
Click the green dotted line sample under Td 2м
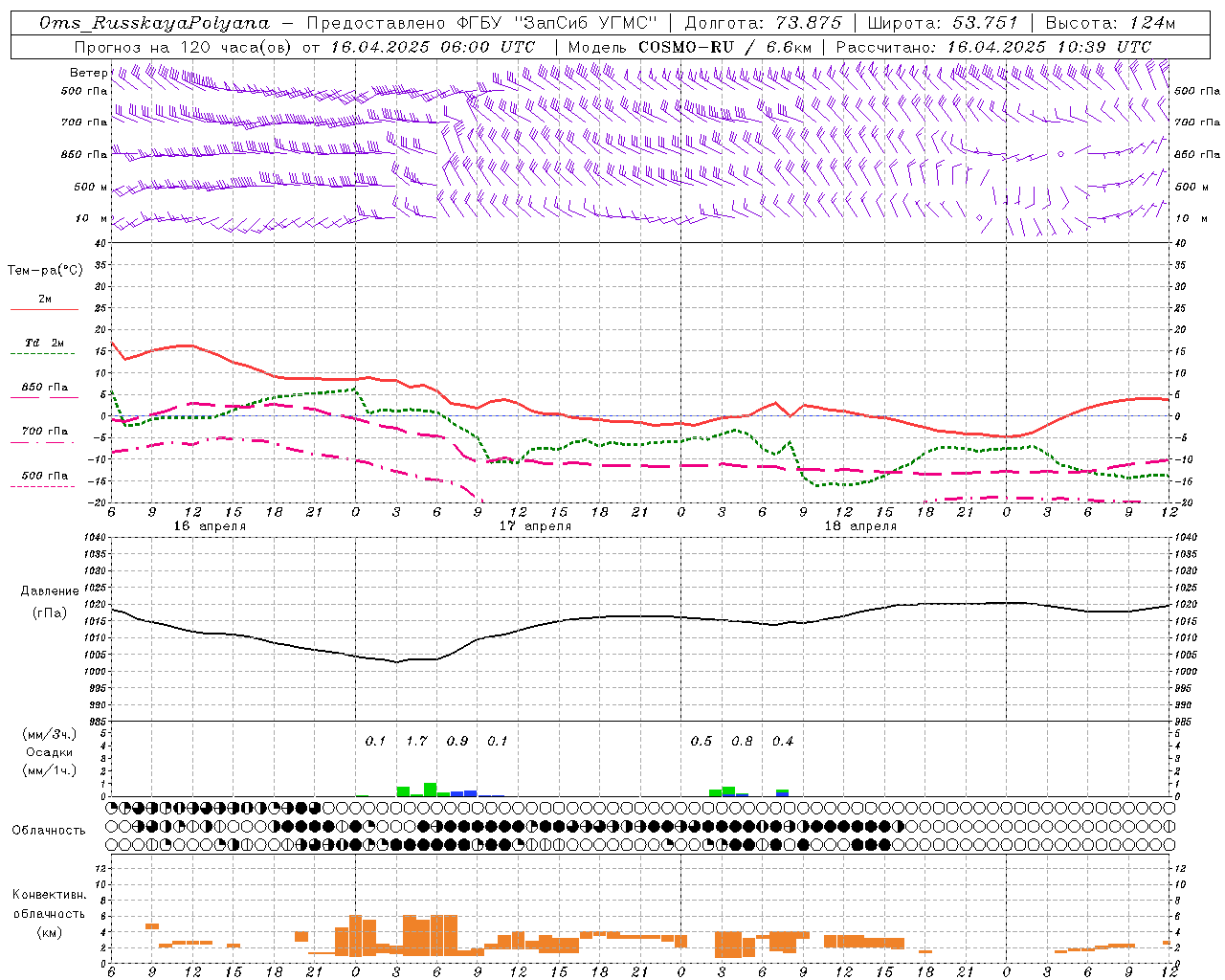point(42,354)
